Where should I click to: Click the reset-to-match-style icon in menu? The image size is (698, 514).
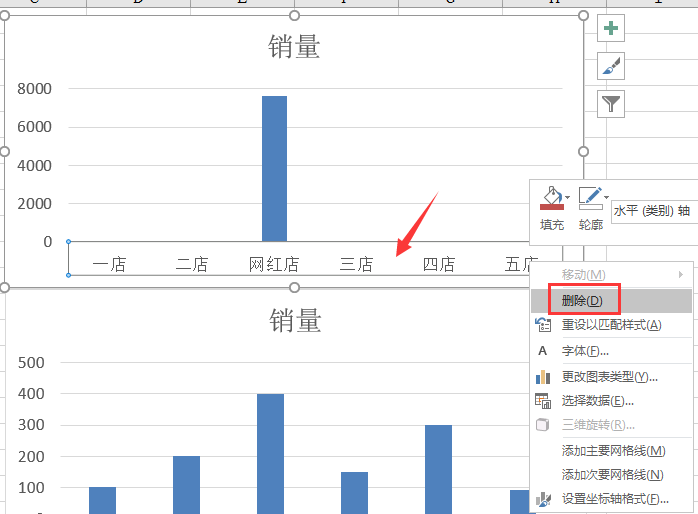point(543,324)
